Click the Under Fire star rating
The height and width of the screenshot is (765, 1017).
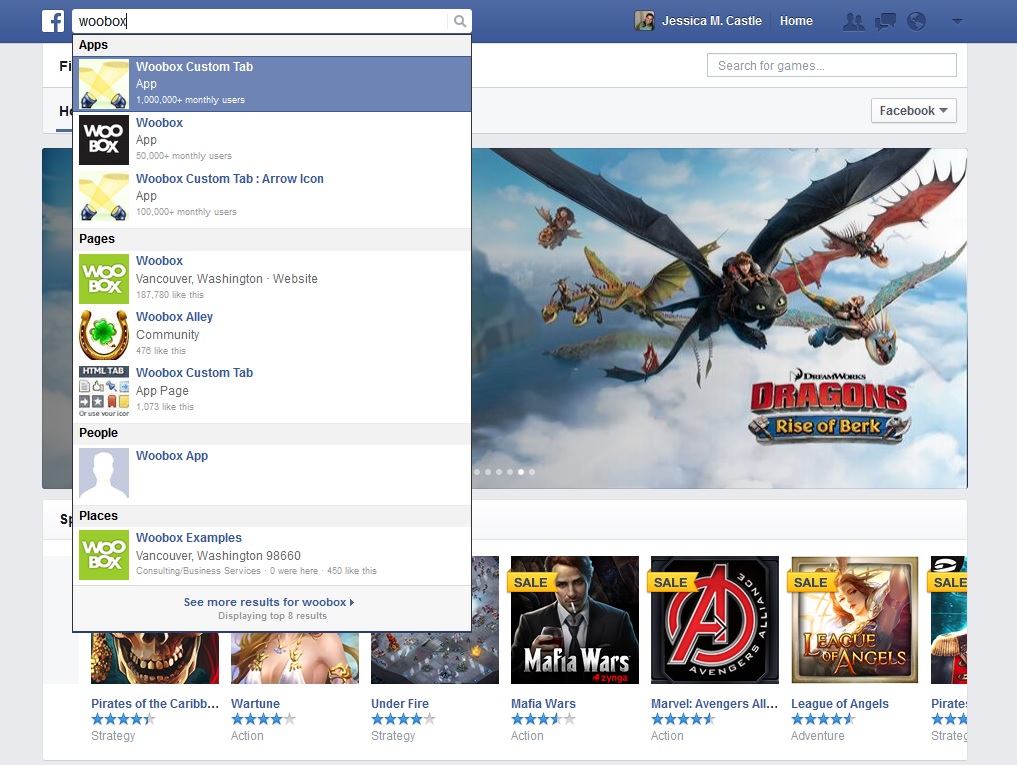pos(403,719)
